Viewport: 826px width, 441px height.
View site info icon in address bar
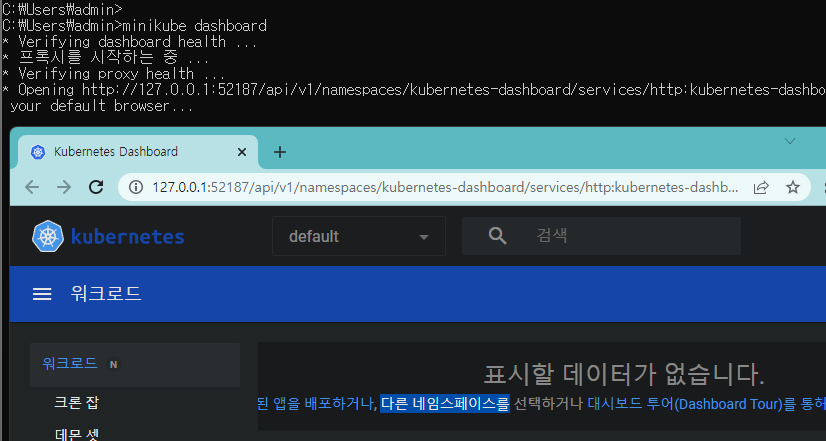point(136,187)
